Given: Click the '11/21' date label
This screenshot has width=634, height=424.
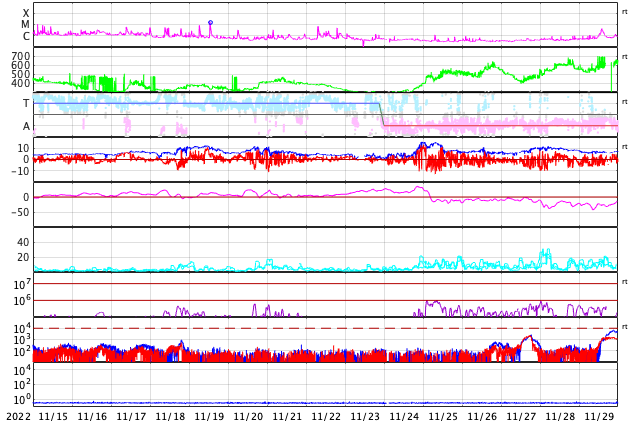Looking at the screenshot, I should 287,417.
